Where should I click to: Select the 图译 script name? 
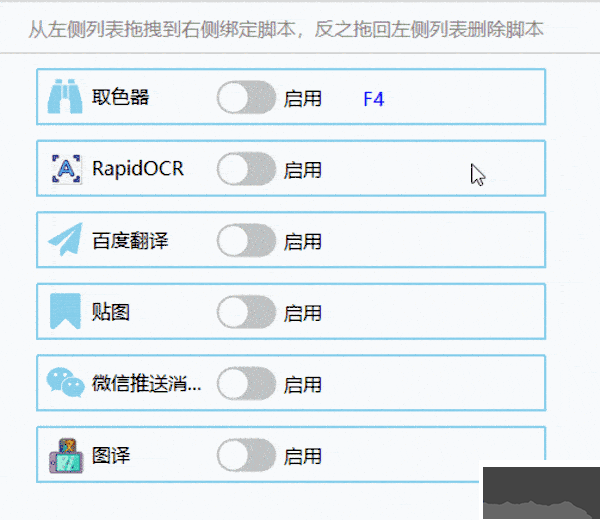111,456
